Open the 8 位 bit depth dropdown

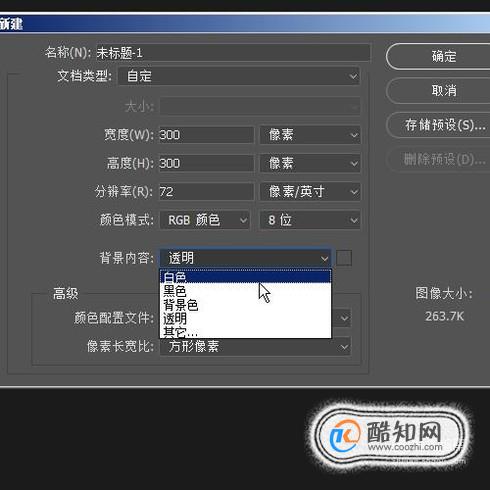coord(310,220)
